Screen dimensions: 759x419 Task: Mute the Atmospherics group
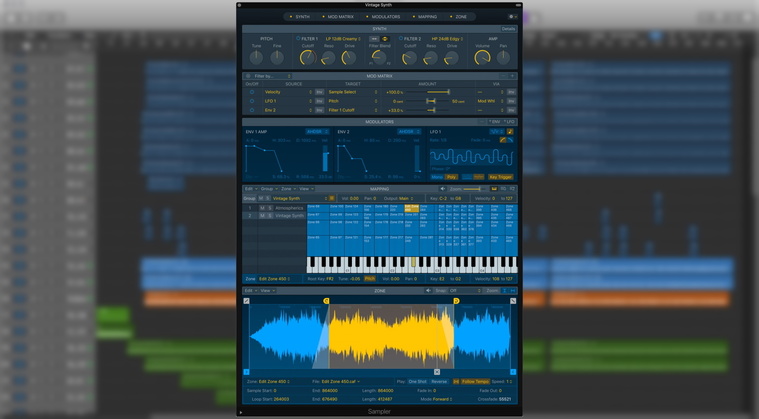pos(262,208)
